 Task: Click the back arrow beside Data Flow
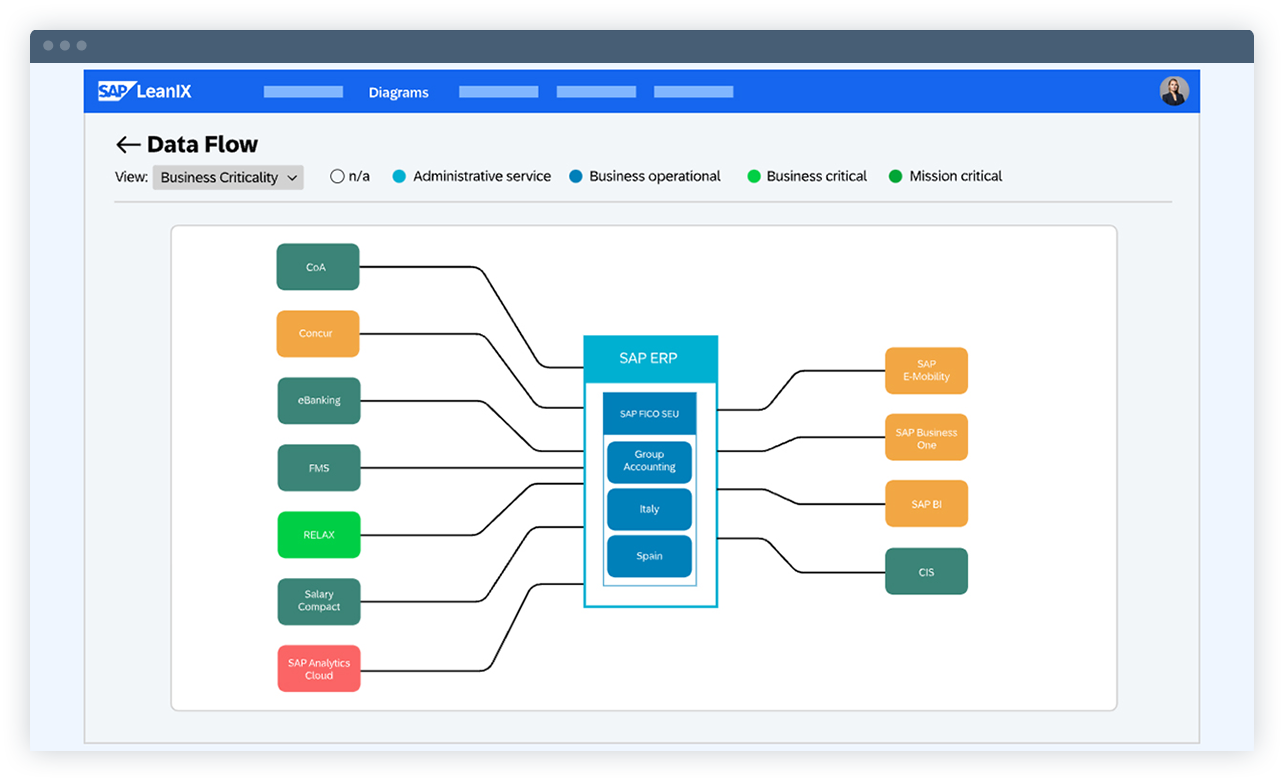pos(127,144)
